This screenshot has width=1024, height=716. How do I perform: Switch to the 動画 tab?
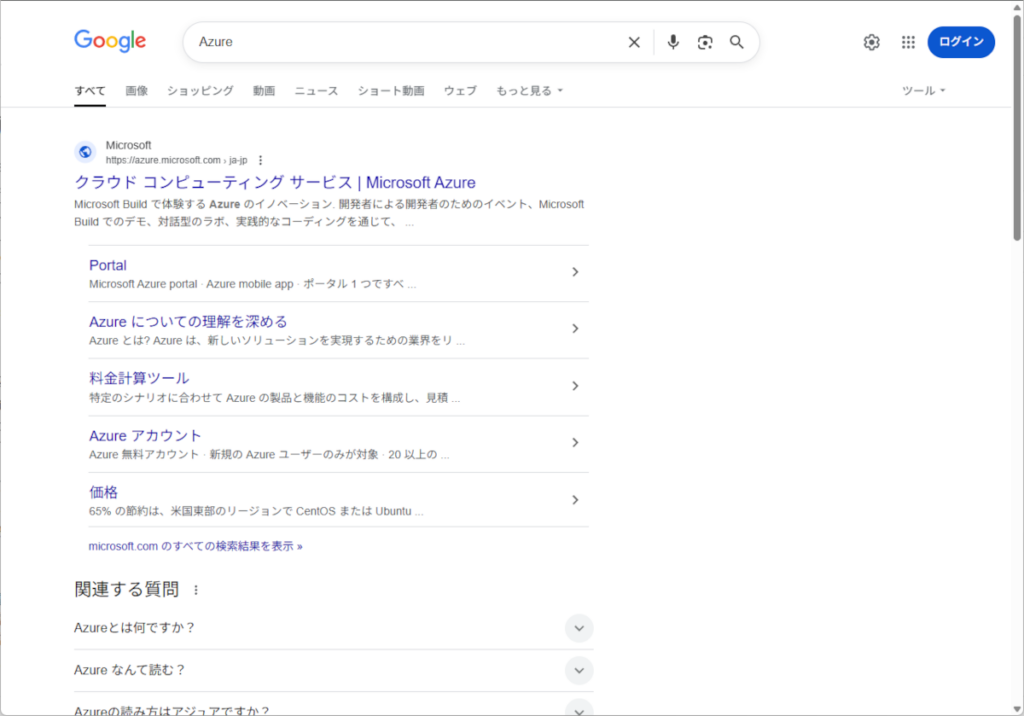tap(264, 91)
